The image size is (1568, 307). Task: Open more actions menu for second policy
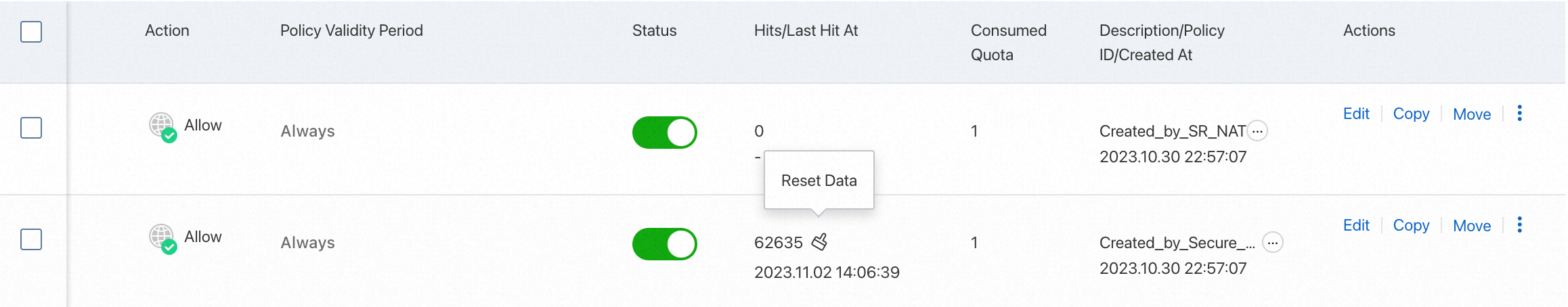[1519, 225]
